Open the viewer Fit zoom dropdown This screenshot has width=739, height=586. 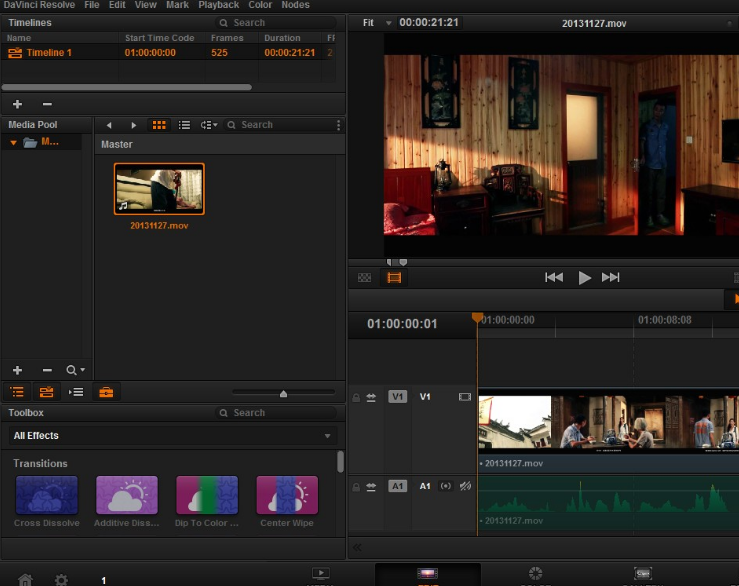click(377, 23)
